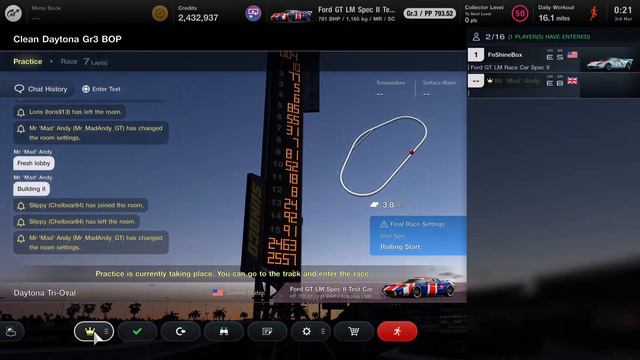Open the shopping cart garage button

click(353, 331)
